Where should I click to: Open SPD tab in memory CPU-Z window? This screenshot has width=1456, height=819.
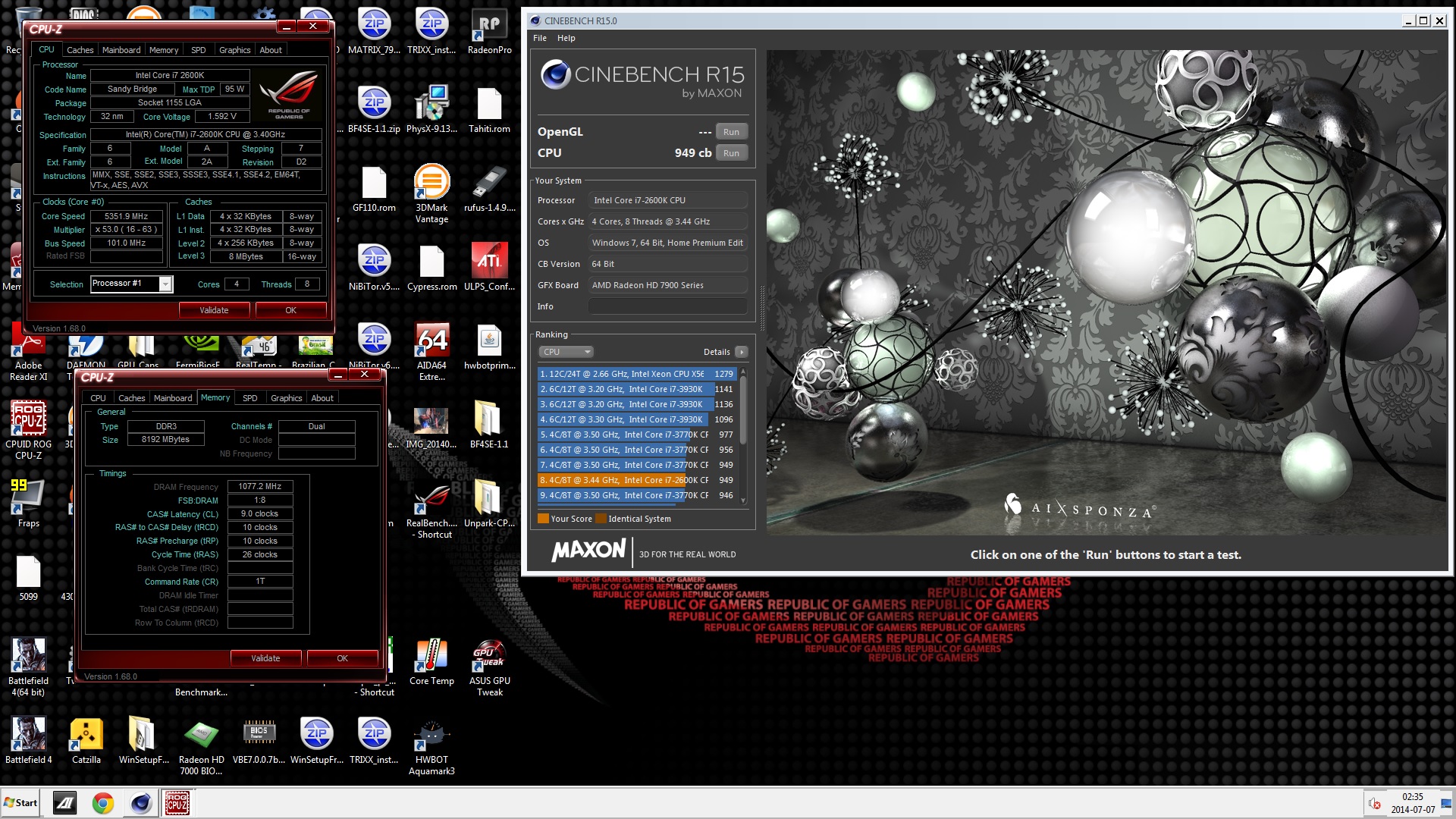coord(250,398)
